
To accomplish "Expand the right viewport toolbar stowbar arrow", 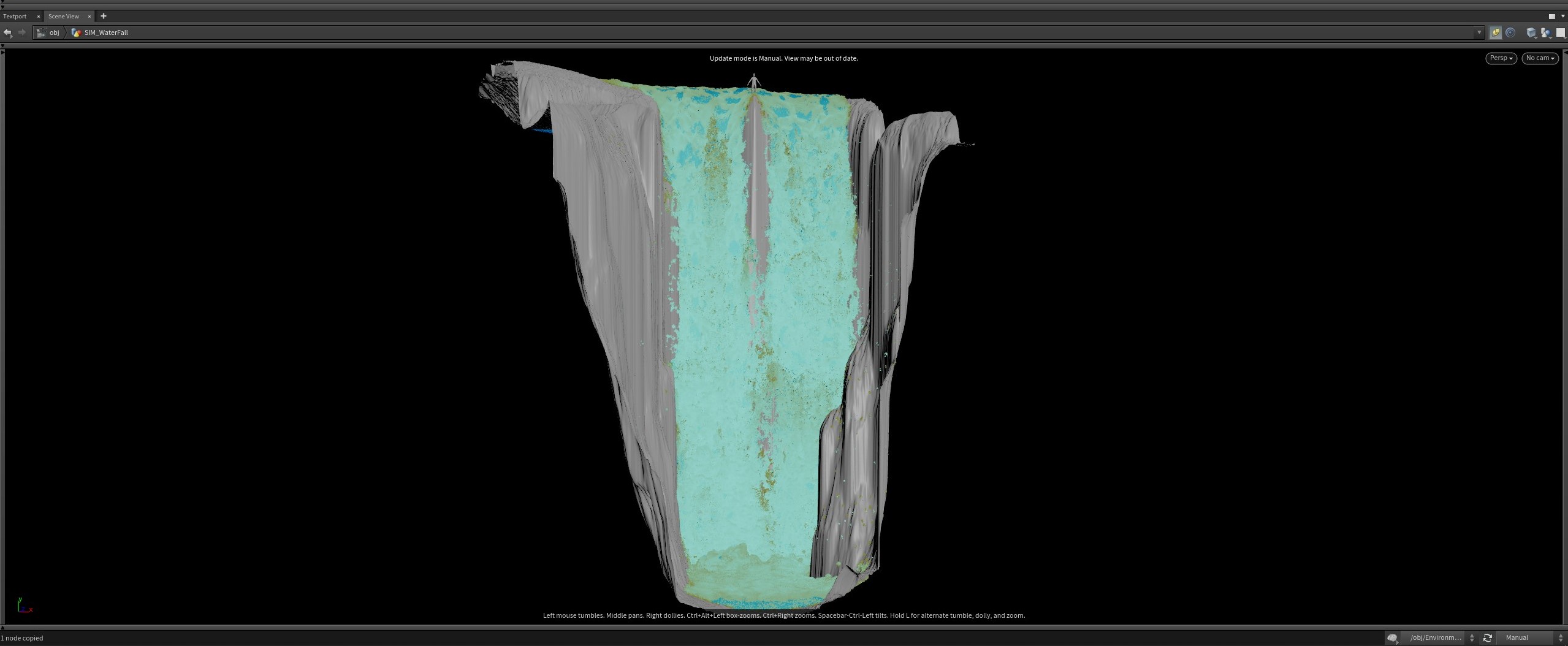I will (x=1566, y=52).
